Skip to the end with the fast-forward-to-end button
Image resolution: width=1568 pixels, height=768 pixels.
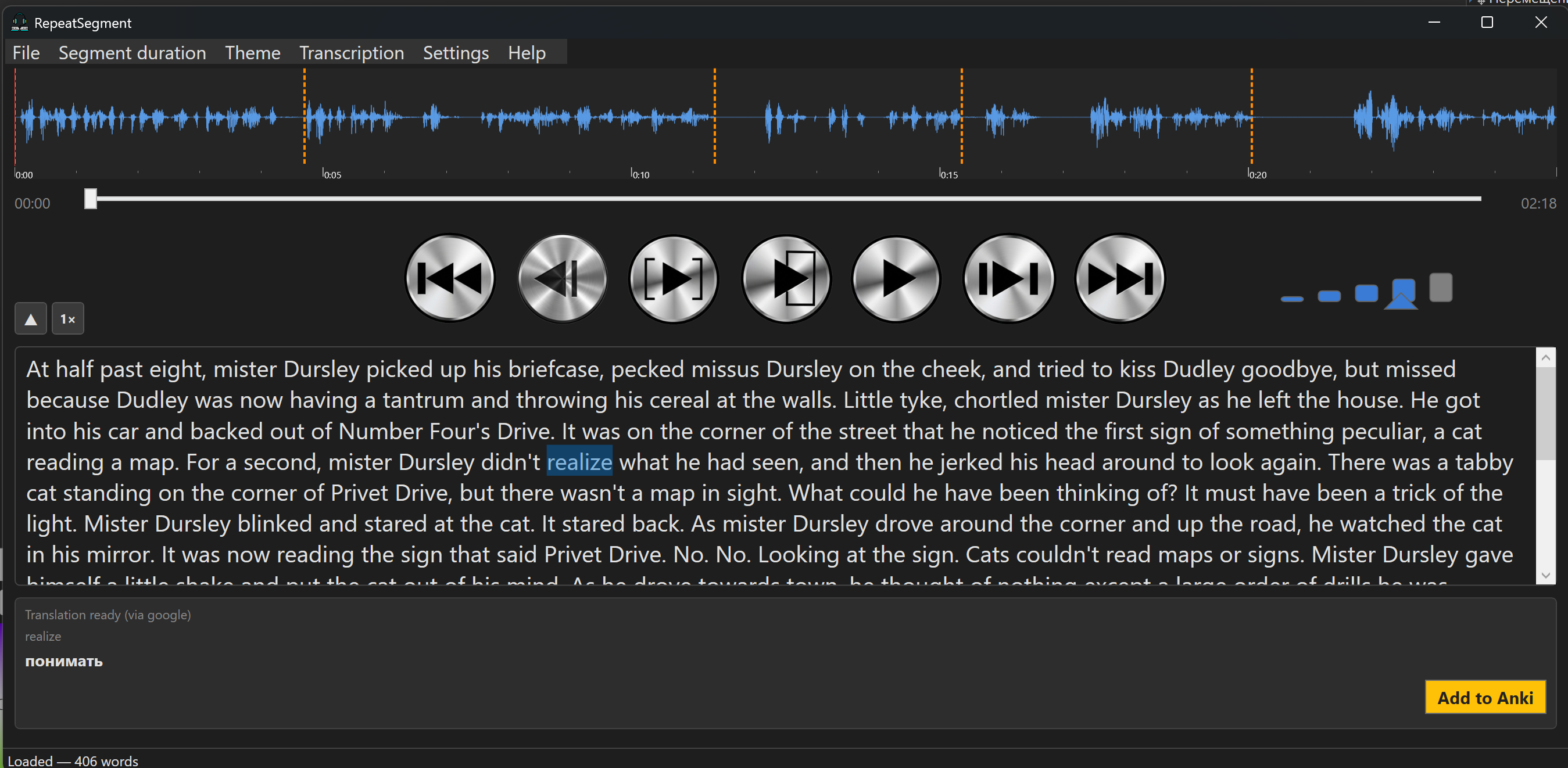coord(1120,279)
